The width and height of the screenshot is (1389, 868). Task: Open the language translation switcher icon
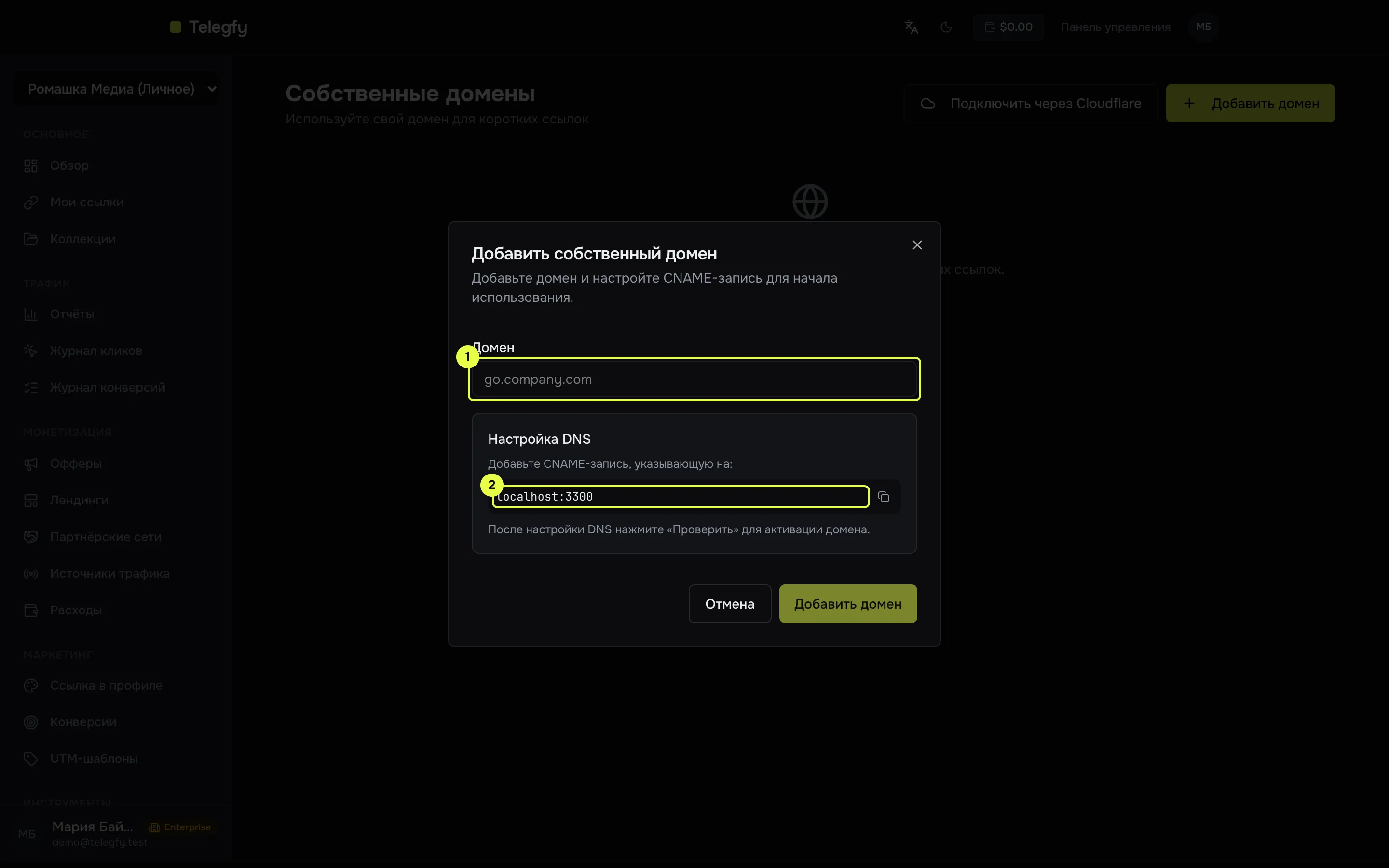point(912,27)
